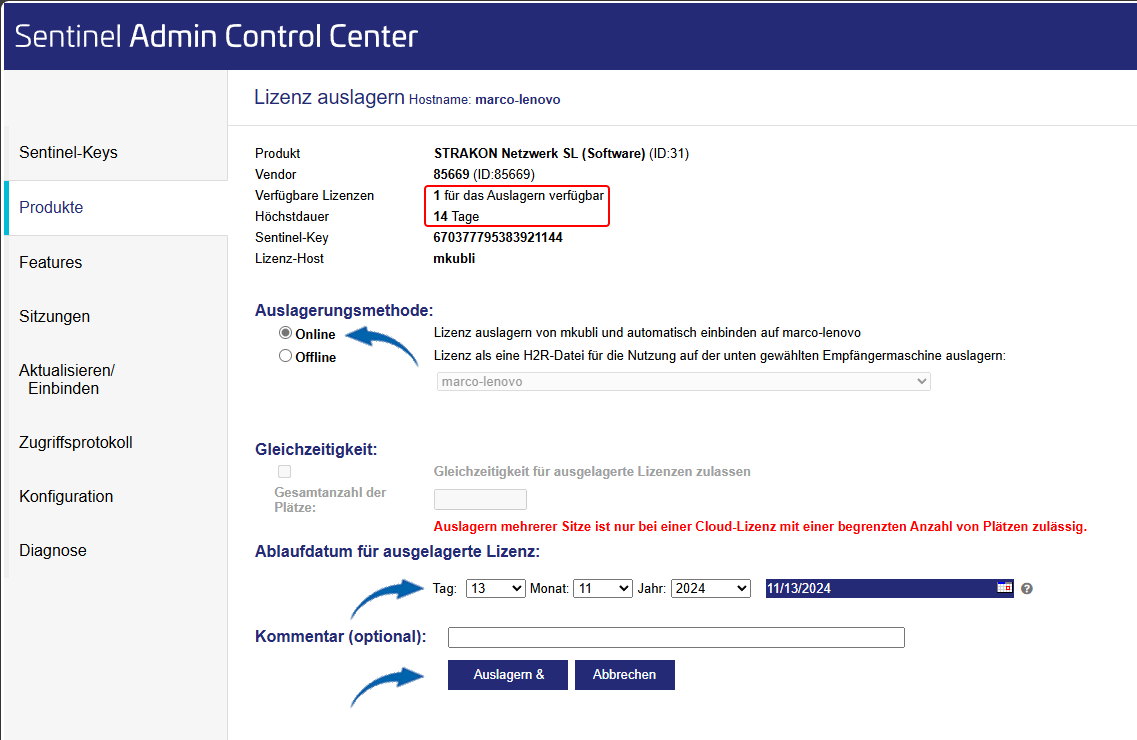Image resolution: width=1137 pixels, height=740 pixels.
Task: Open the calendar picker icon in date field
Action: (x=1004, y=588)
